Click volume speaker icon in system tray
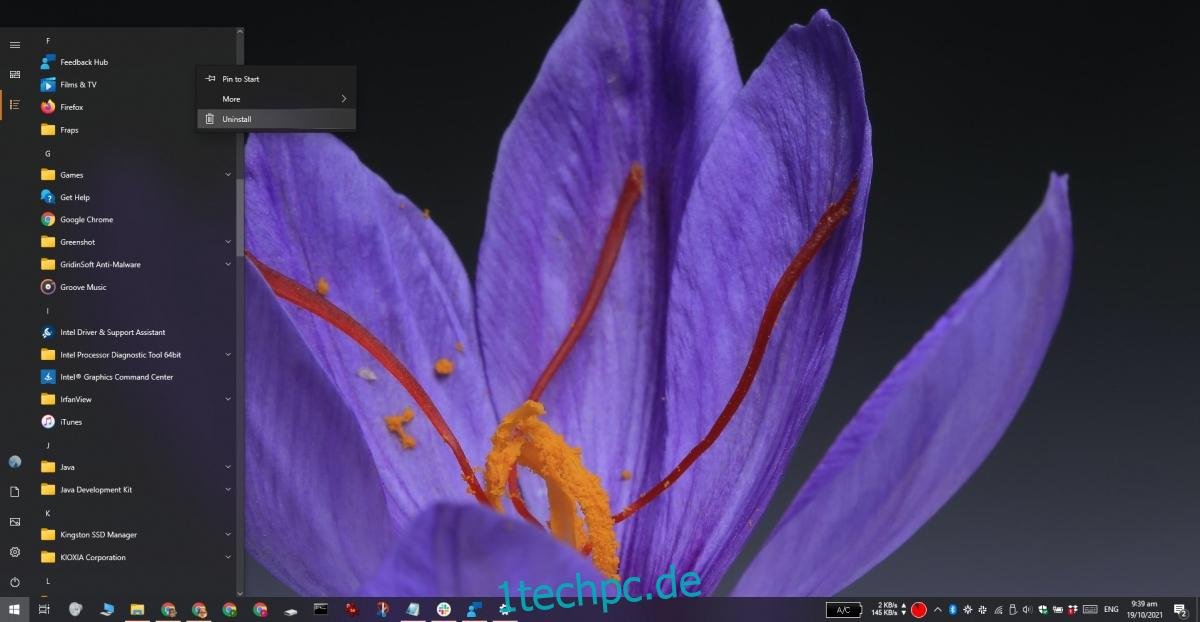Image resolution: width=1200 pixels, height=622 pixels. [x=1027, y=609]
